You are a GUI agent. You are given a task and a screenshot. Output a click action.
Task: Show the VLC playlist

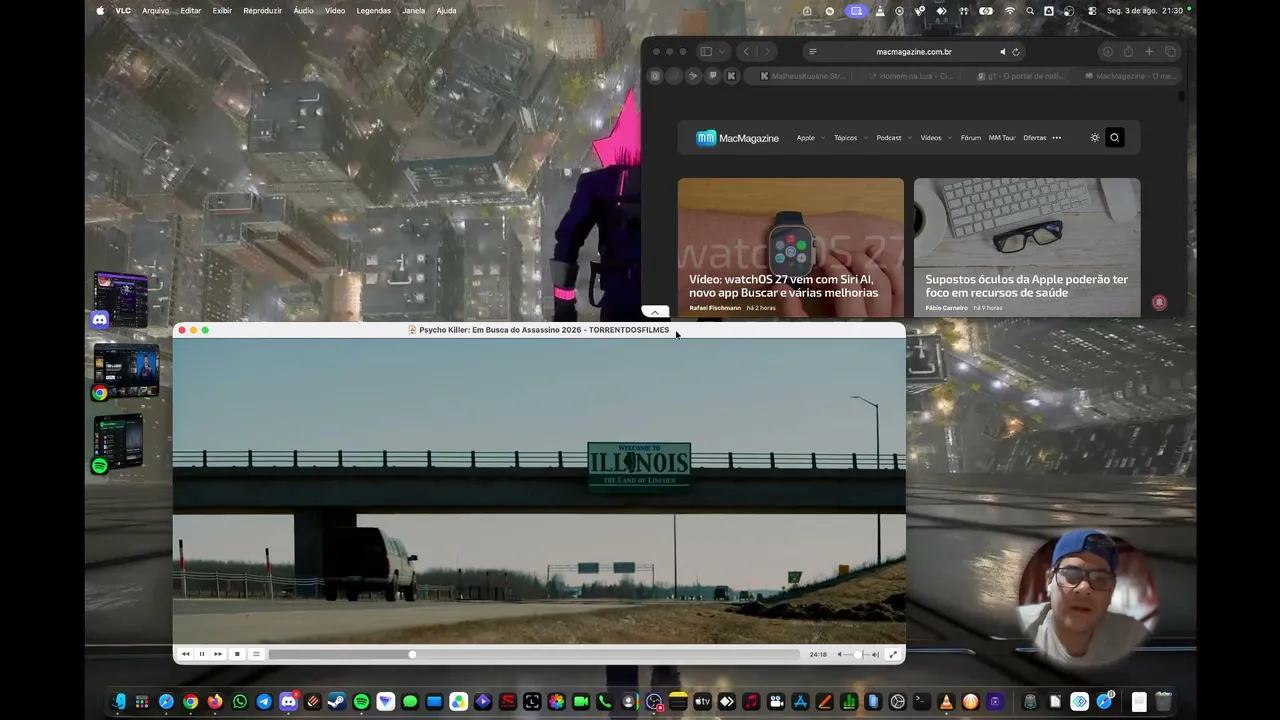(x=256, y=654)
